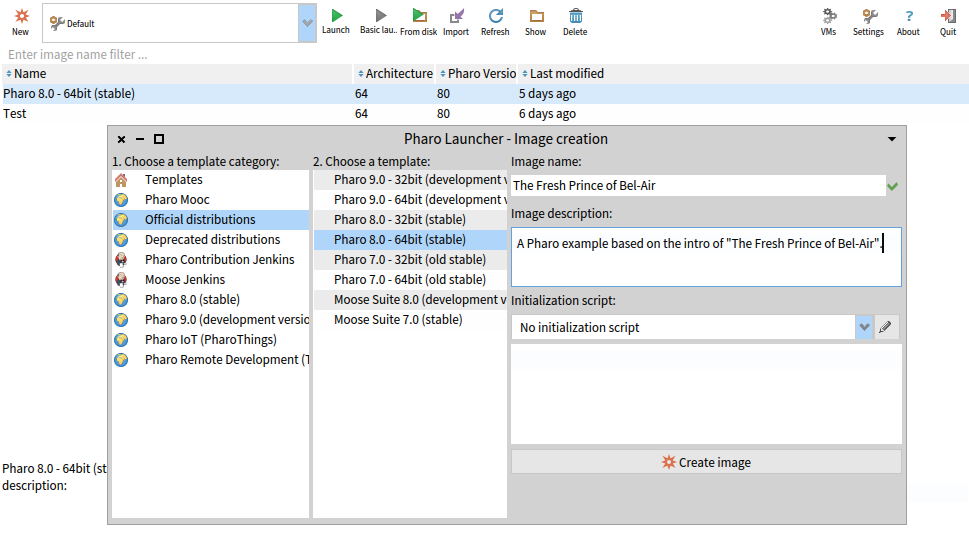Screen dimensions: 969x553
Task: Select the Pharo Contribution Jenkins category
Action: click(211, 260)
